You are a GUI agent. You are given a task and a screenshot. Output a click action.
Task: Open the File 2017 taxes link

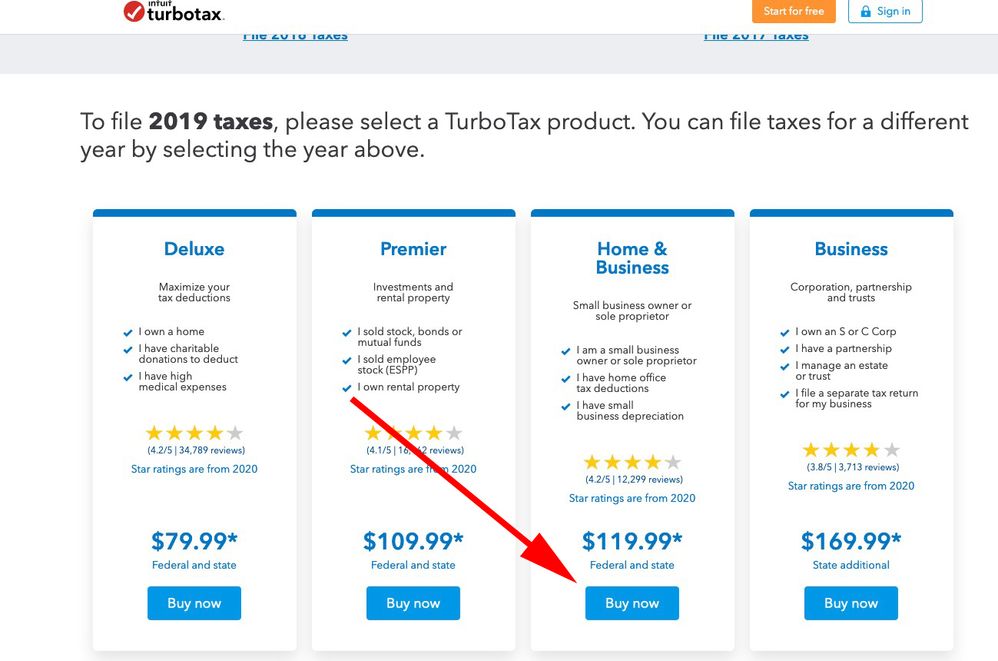(x=756, y=36)
